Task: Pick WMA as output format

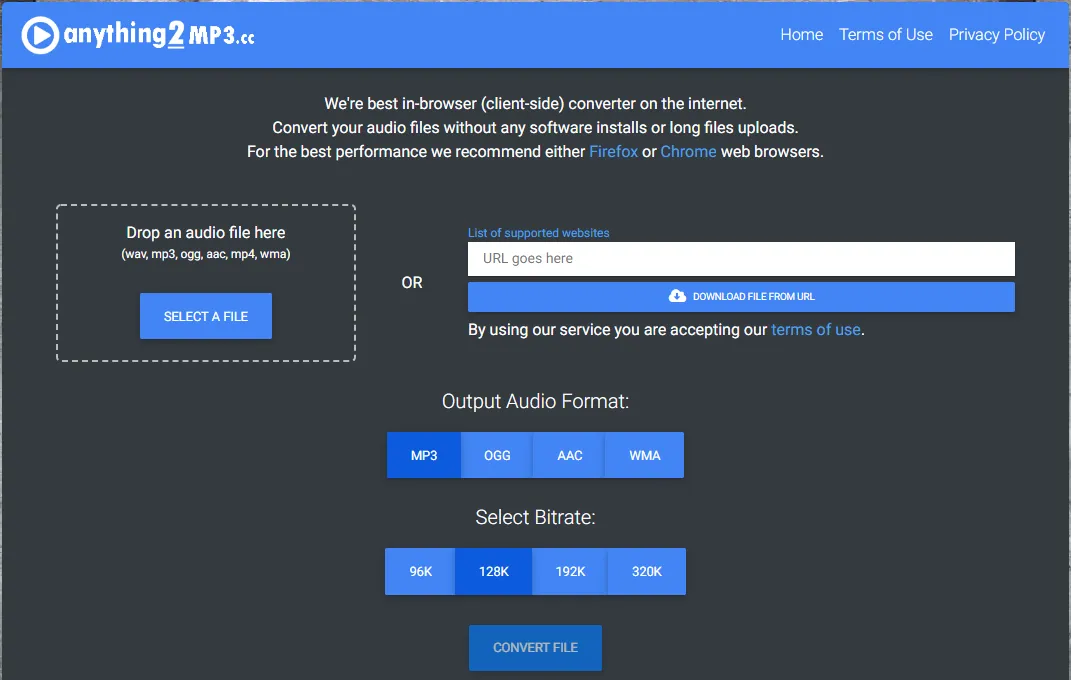Action: point(645,455)
